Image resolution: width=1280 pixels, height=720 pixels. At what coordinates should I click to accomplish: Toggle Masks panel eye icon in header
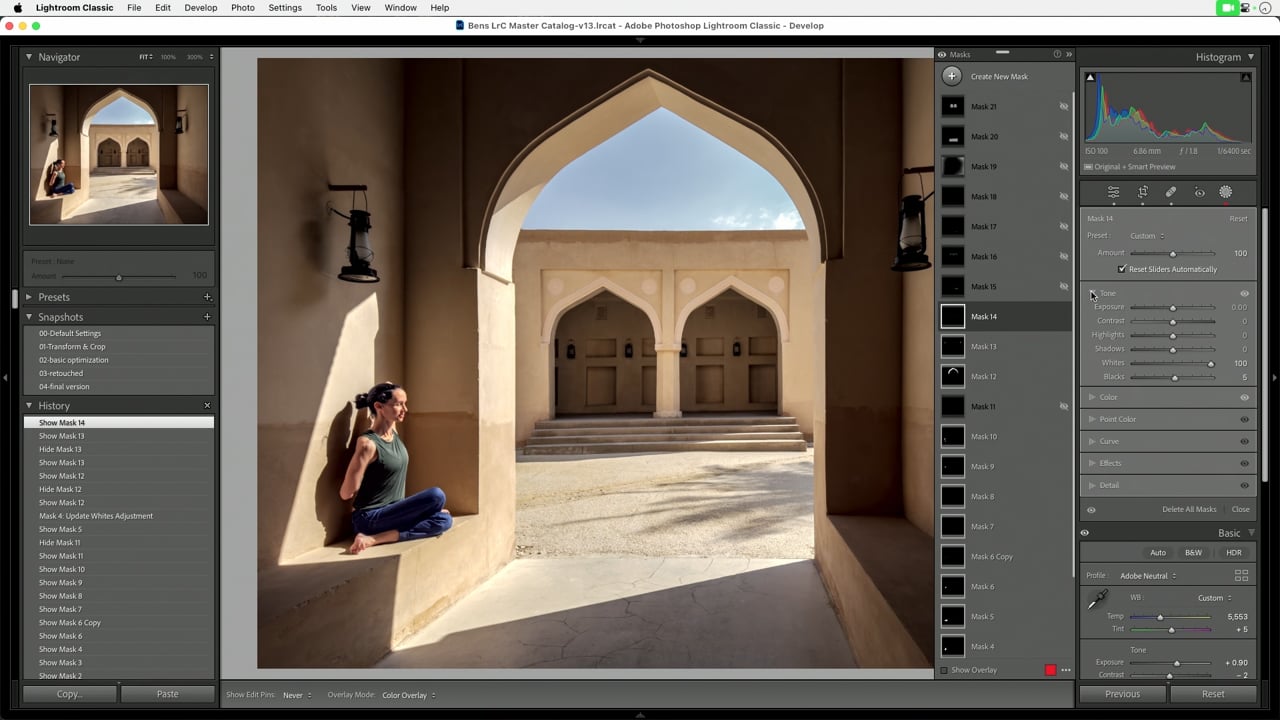(942, 54)
